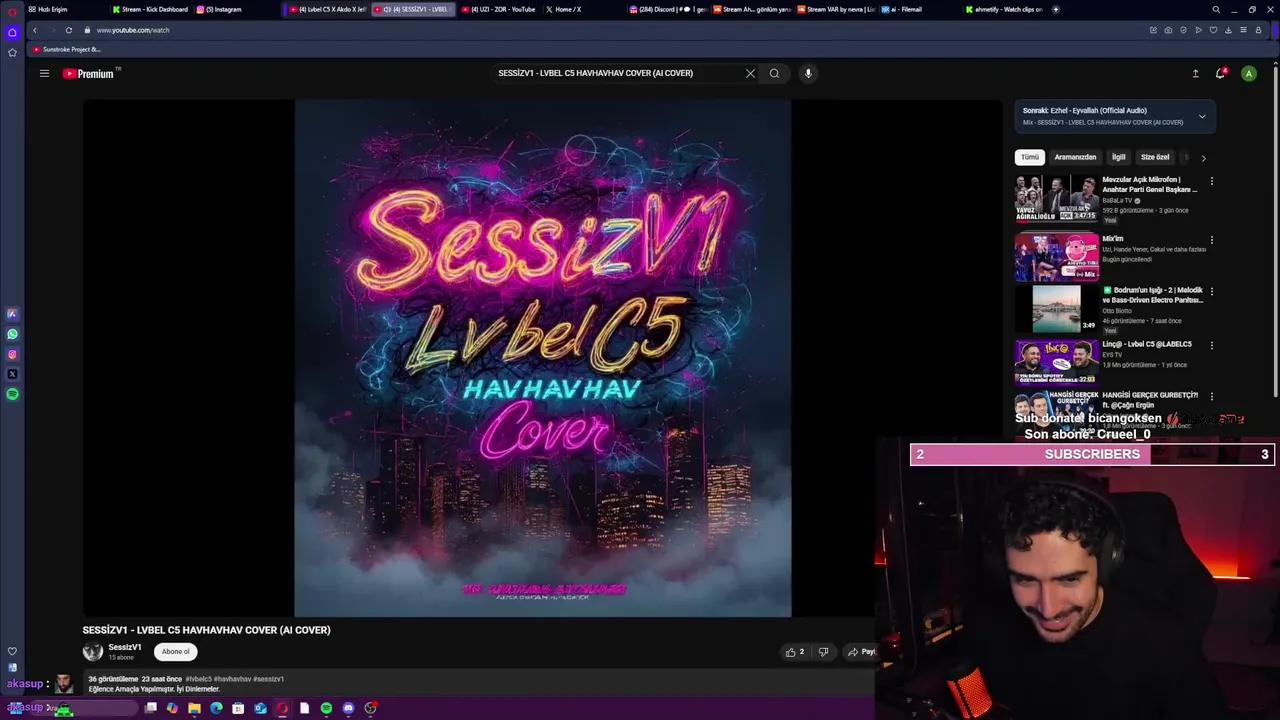Open options for Bodrum'un Işığı video
Viewport: 1280px width, 720px height.
[1211, 292]
